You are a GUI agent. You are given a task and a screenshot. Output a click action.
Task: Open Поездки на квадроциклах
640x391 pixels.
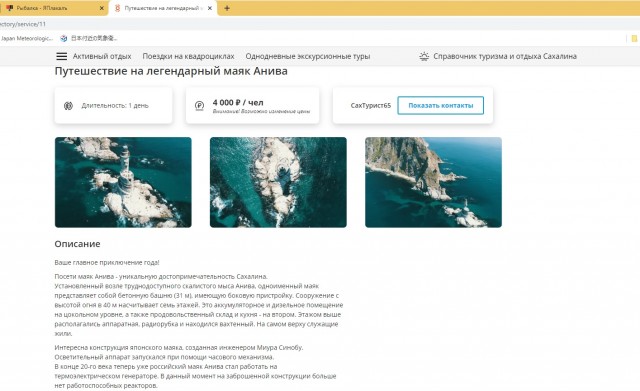tap(188, 56)
